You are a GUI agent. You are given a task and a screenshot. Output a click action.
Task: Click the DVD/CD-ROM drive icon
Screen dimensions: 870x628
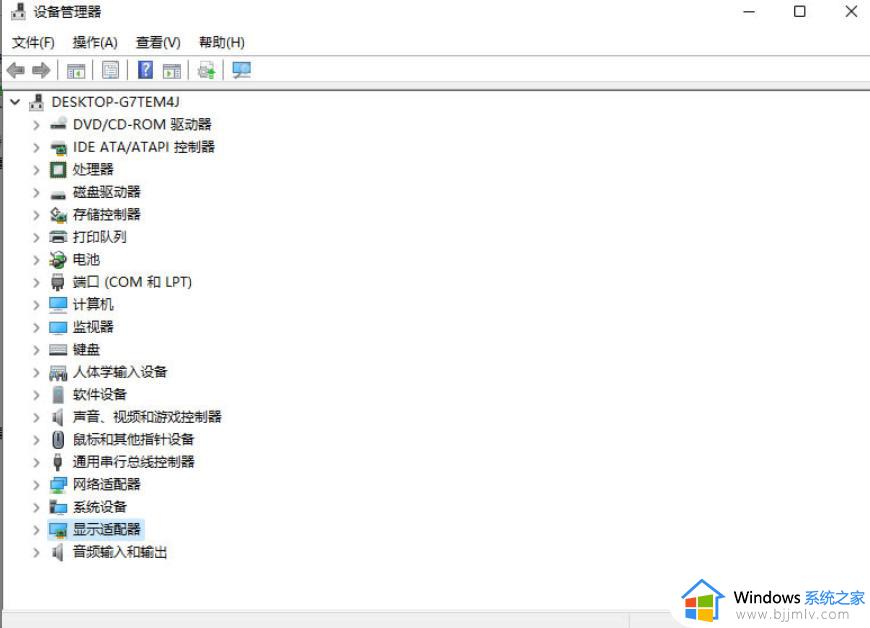(x=58, y=124)
